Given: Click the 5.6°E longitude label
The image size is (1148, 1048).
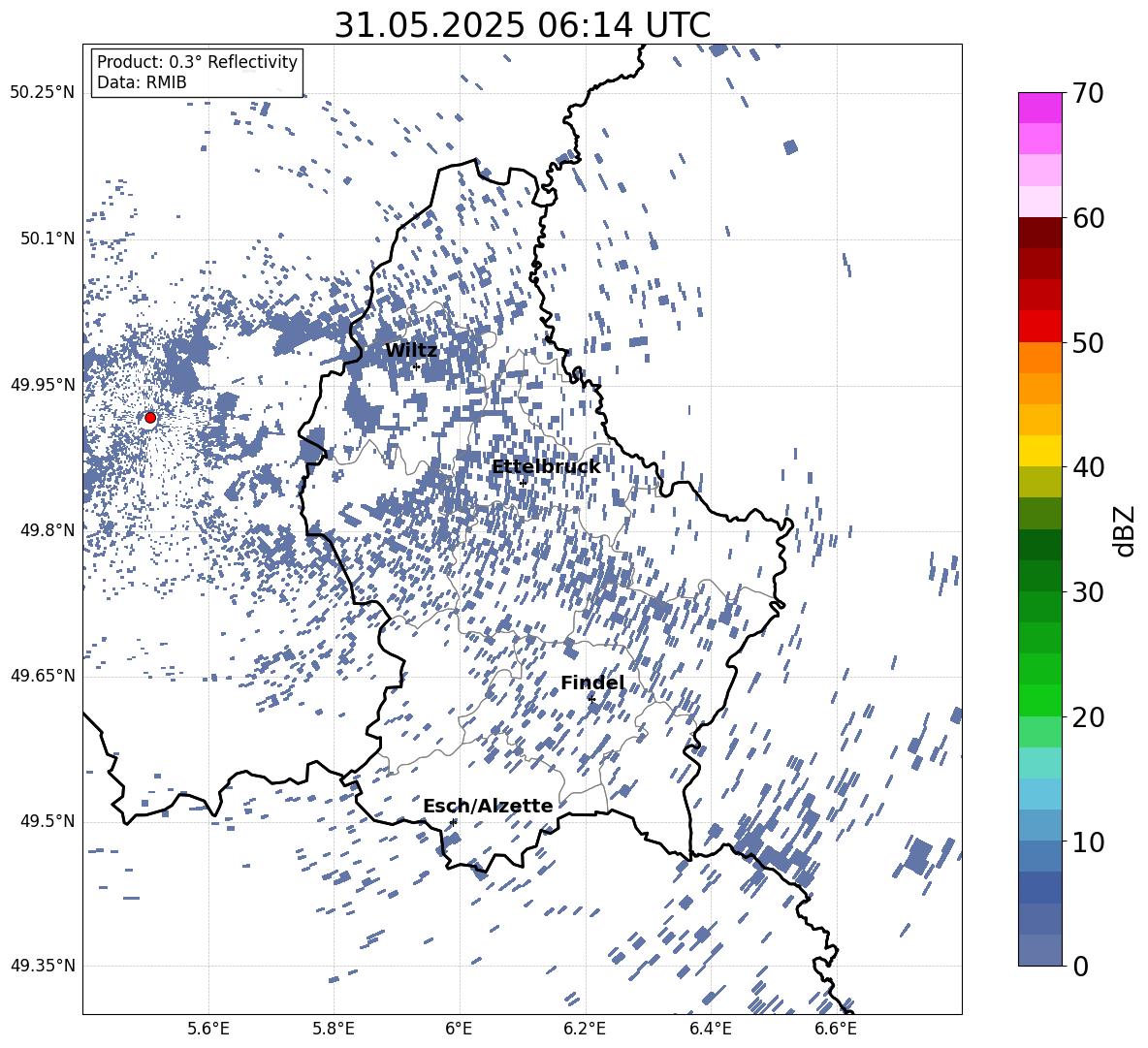Looking at the screenshot, I should pos(208,1029).
